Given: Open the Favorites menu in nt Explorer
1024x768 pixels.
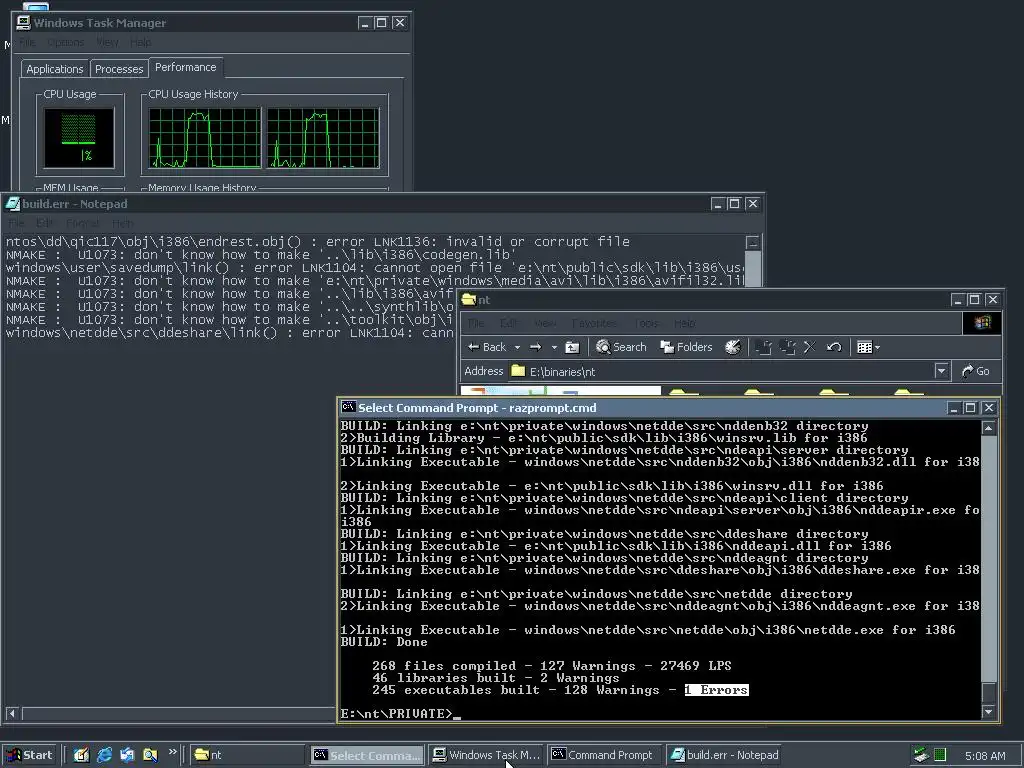Looking at the screenshot, I should click(x=594, y=323).
